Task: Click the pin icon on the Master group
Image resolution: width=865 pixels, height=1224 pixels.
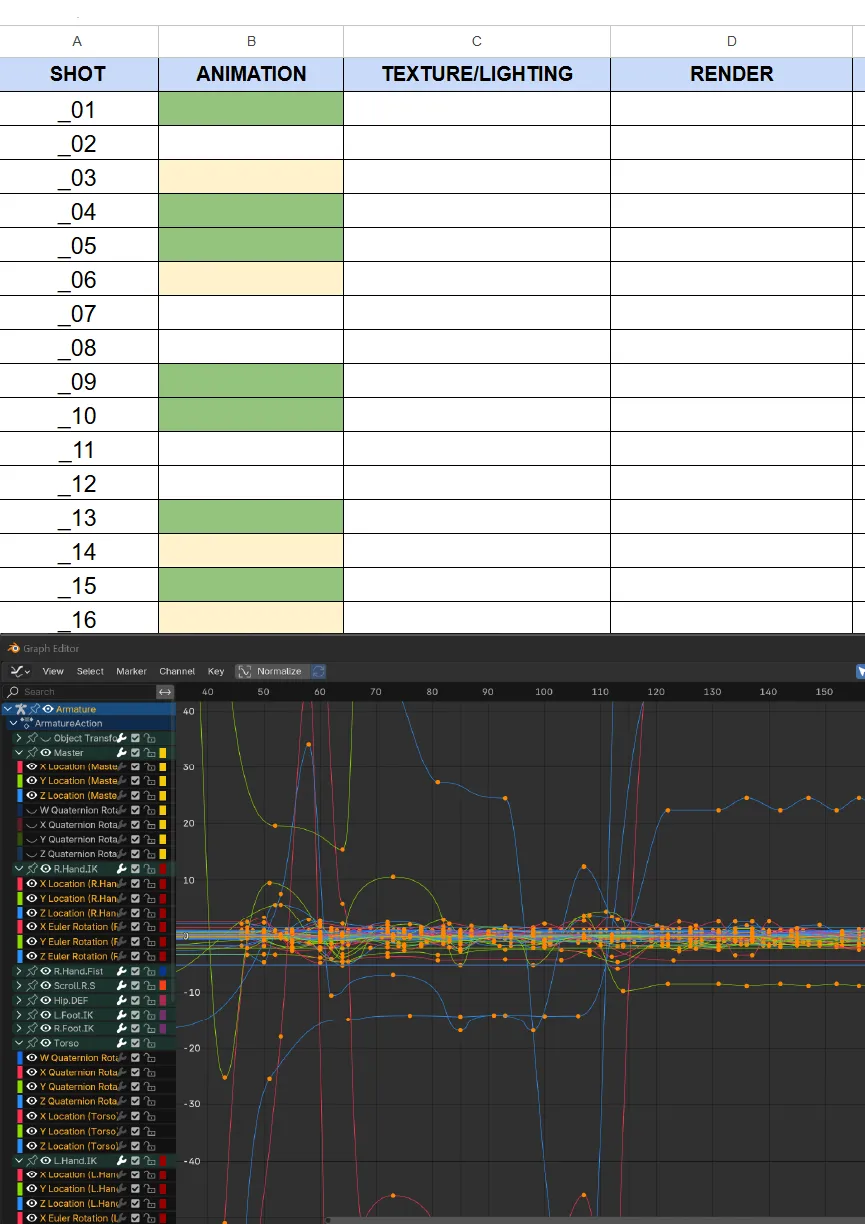Action: [32, 753]
